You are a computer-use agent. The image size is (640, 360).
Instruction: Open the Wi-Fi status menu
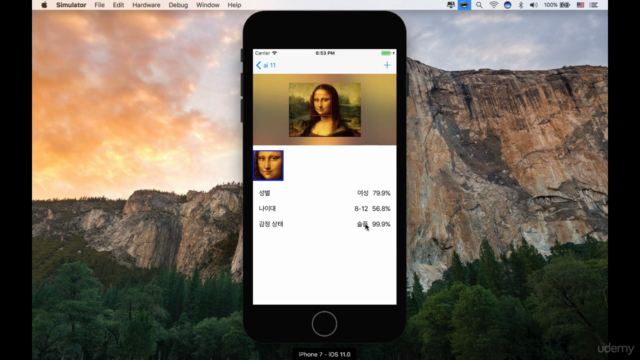tap(493, 5)
